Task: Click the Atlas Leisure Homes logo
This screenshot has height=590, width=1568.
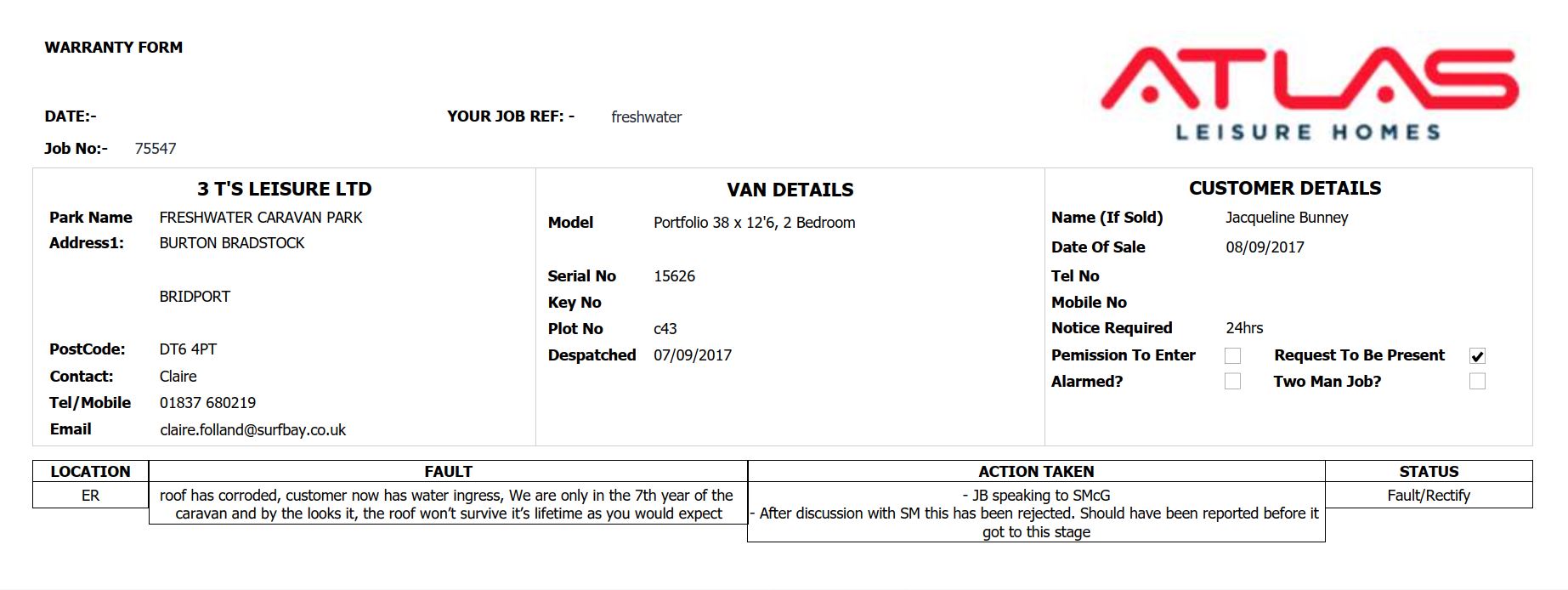Action: (x=1309, y=94)
